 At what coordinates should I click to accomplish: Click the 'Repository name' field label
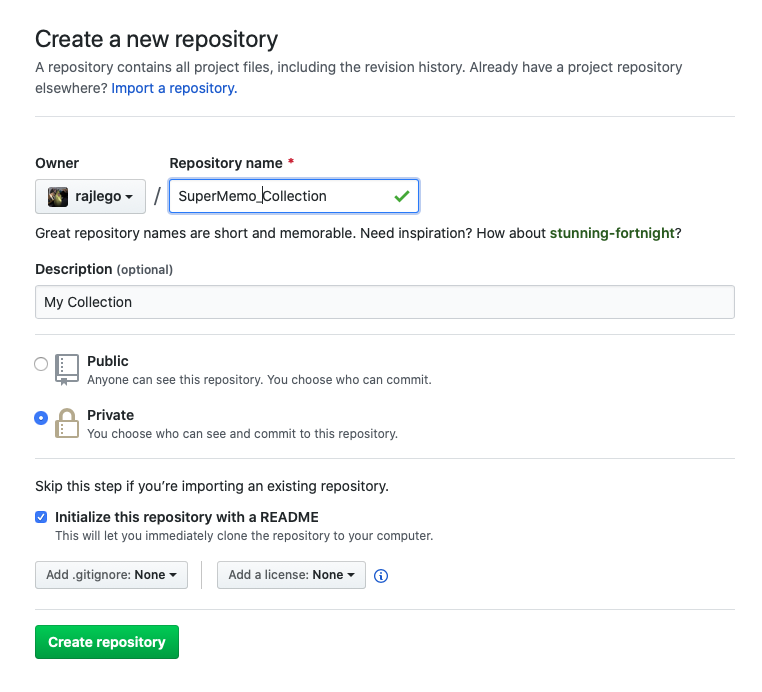tap(226, 163)
